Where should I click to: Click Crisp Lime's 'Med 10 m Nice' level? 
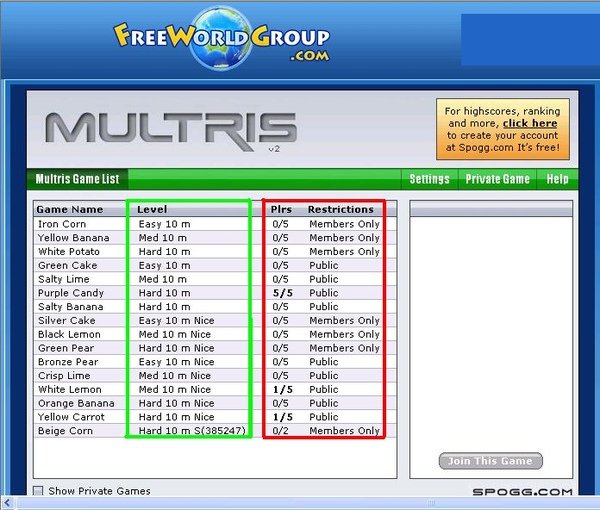coord(174,376)
